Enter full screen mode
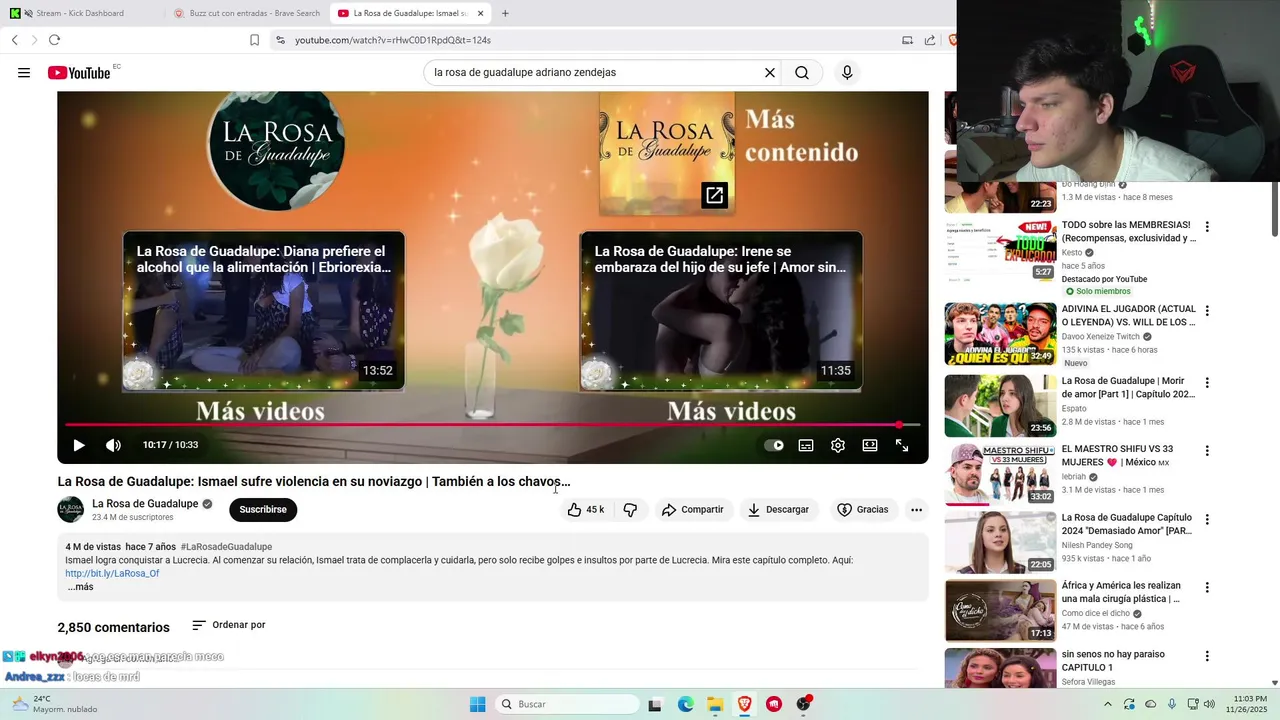This screenshot has height=720, width=1280. coord(902,445)
